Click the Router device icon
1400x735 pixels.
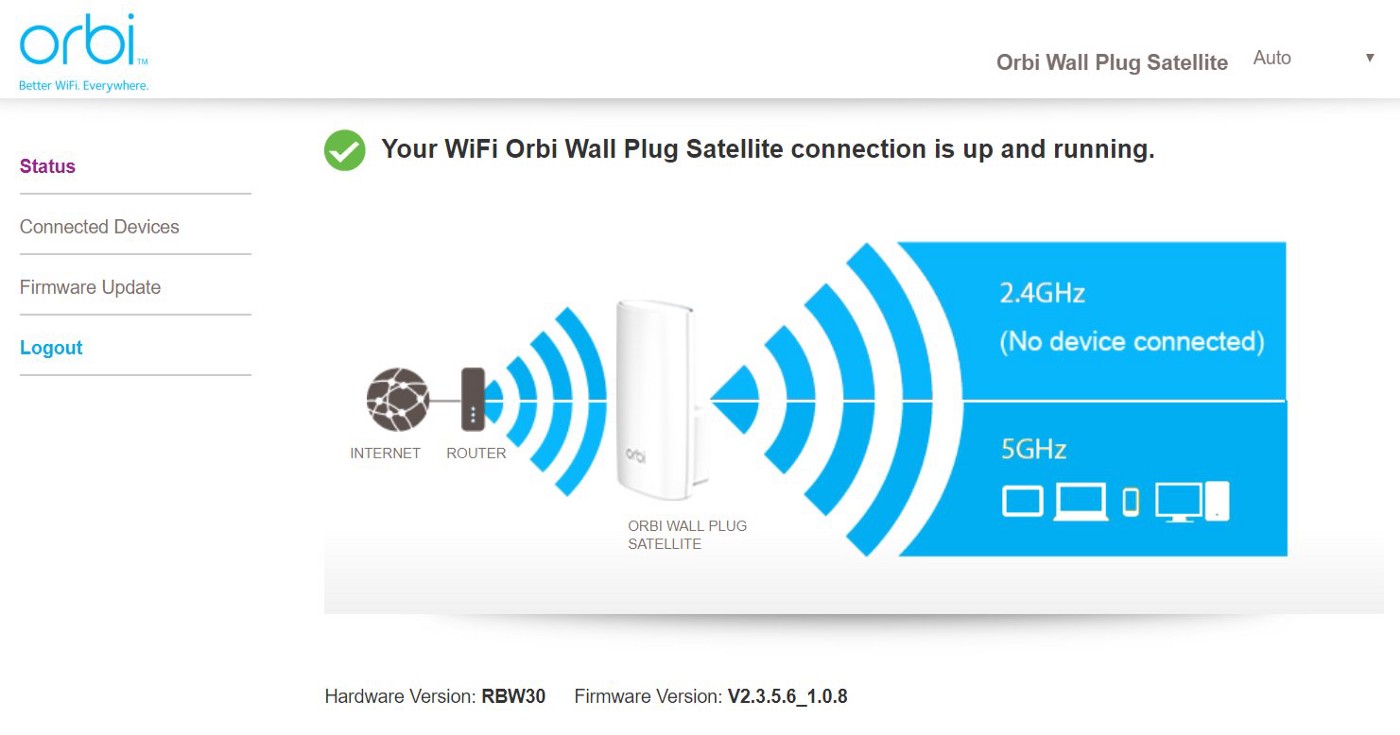[x=473, y=399]
